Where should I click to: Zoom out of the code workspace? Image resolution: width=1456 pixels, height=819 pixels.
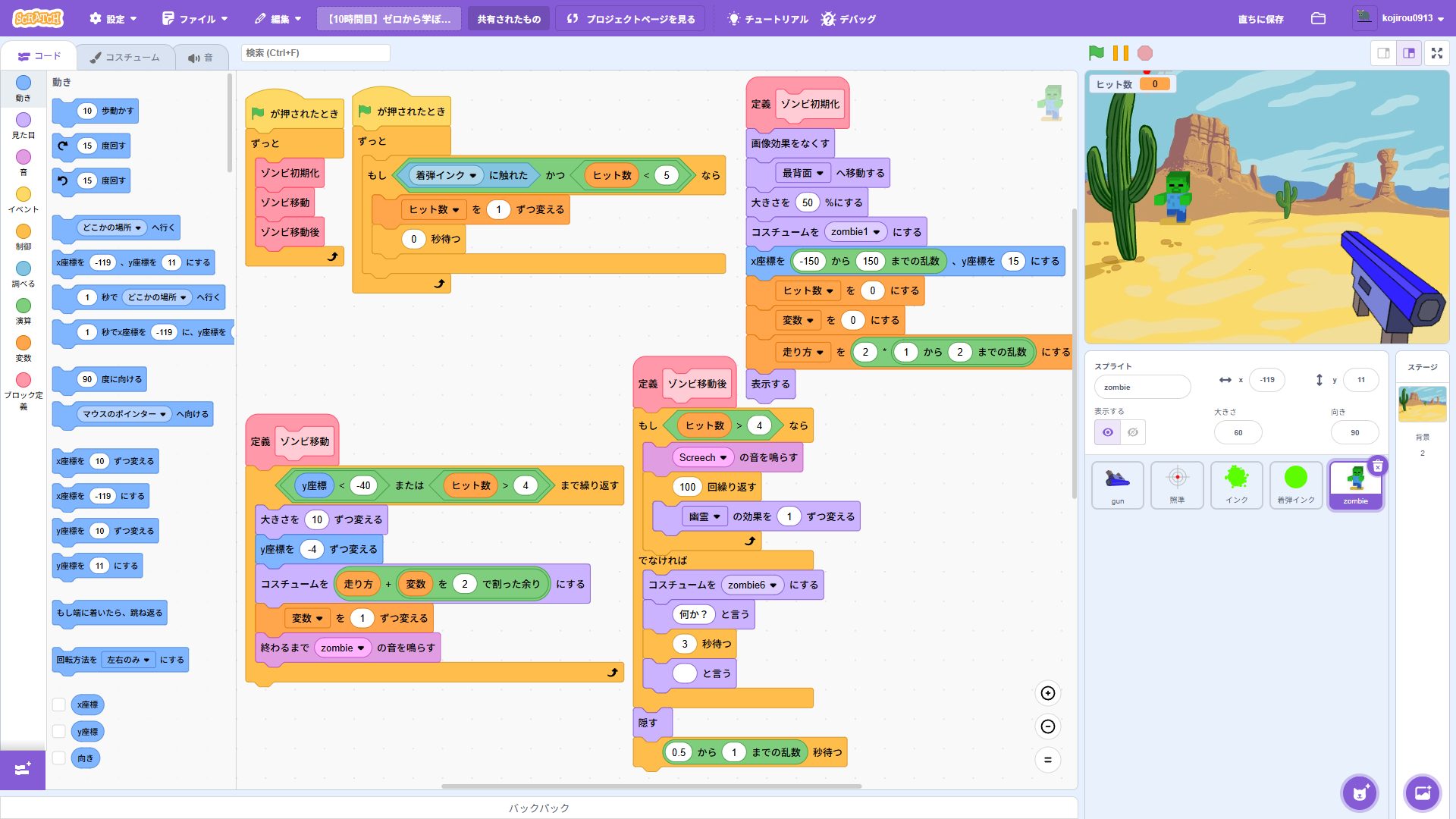pos(1047,726)
